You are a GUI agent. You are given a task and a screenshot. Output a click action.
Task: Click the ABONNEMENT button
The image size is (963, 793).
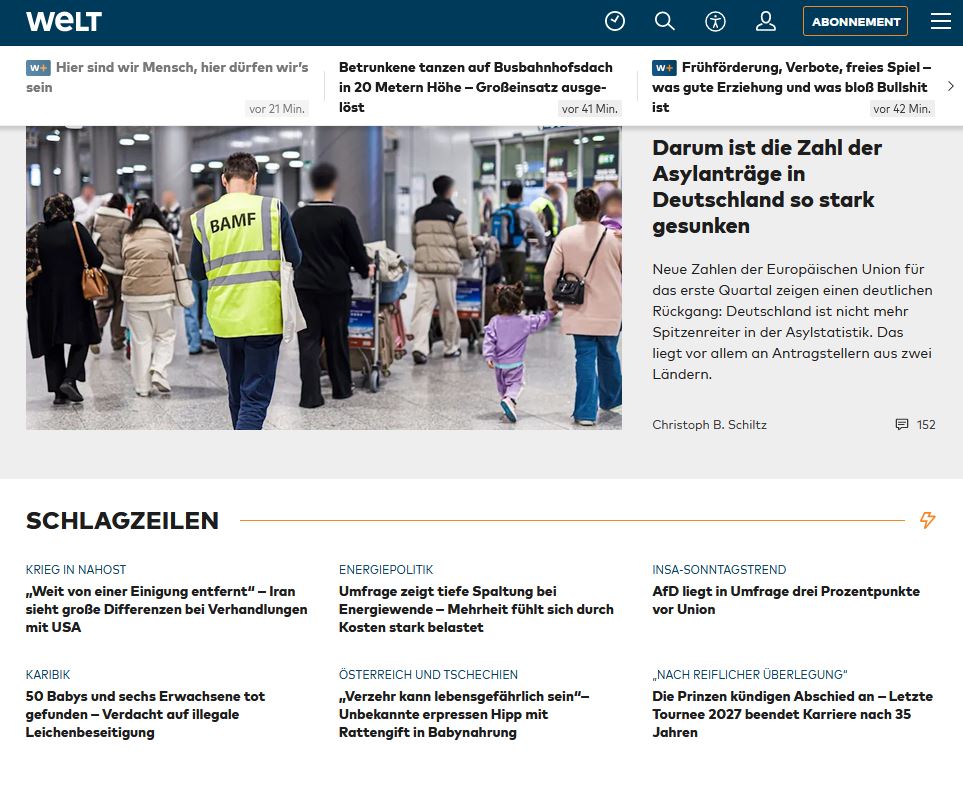[855, 21]
